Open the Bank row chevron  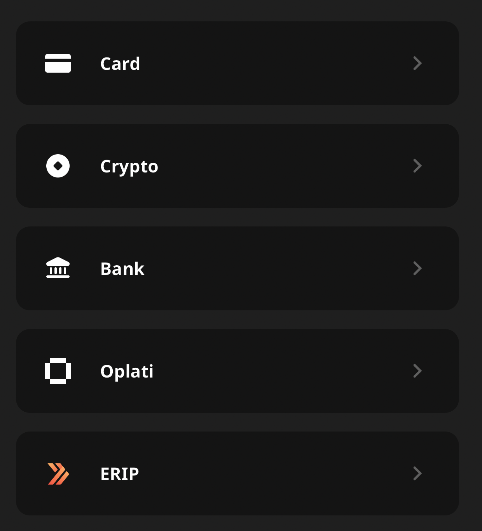pyautogui.click(x=417, y=268)
